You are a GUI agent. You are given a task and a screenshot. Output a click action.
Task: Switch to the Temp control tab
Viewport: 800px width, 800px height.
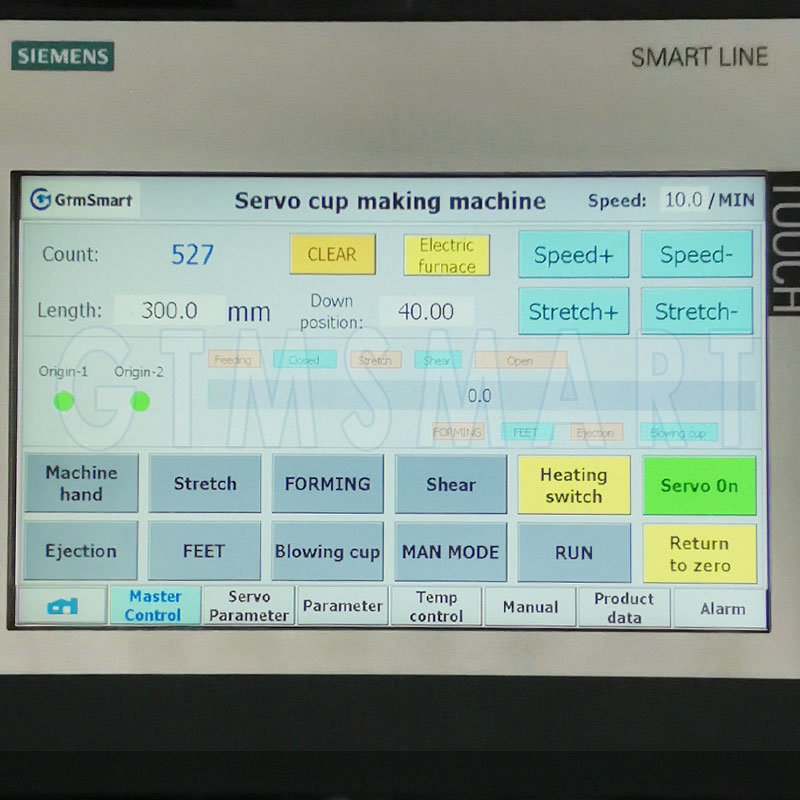(436, 606)
